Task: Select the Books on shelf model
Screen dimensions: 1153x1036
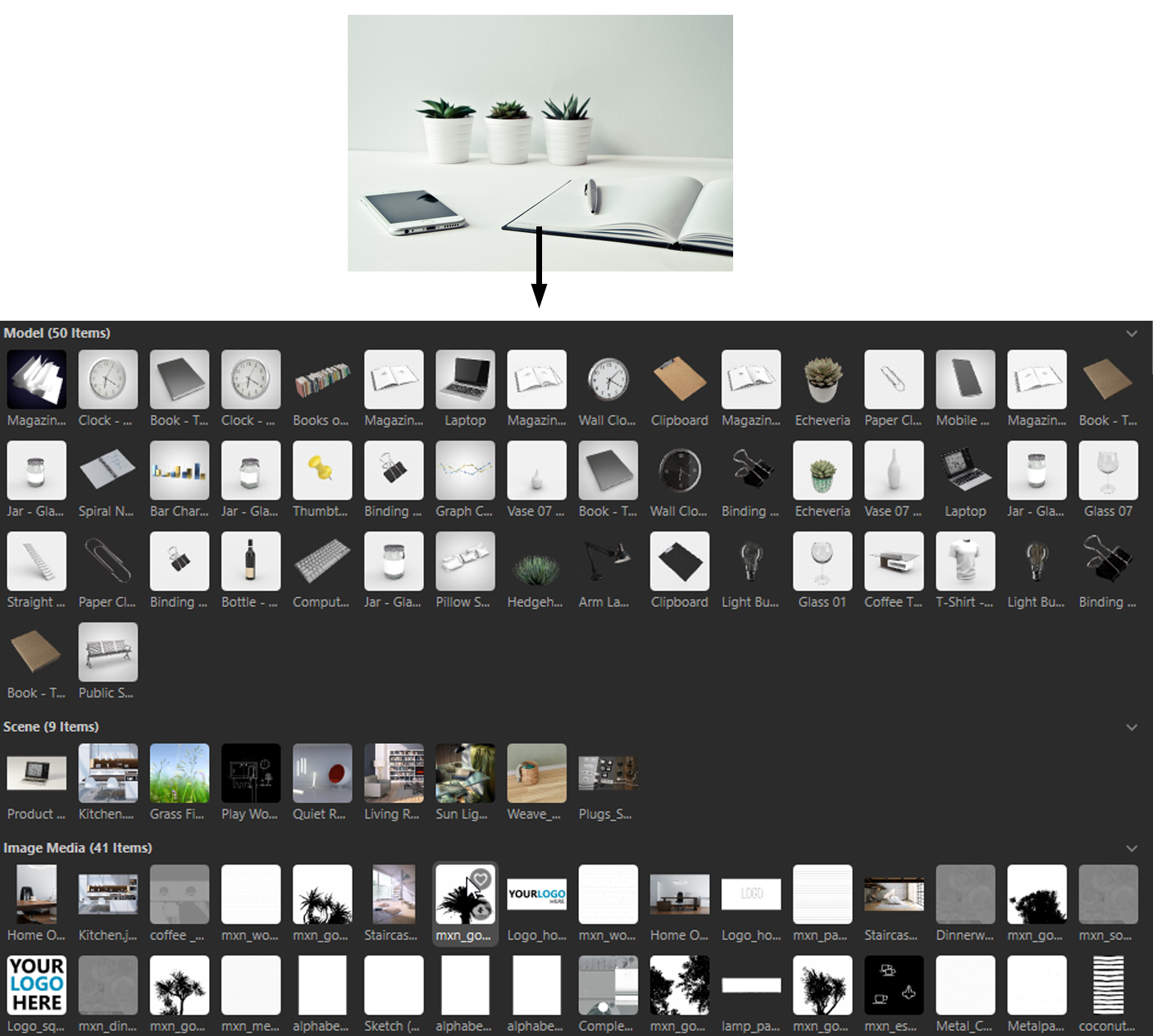Action: click(321, 379)
